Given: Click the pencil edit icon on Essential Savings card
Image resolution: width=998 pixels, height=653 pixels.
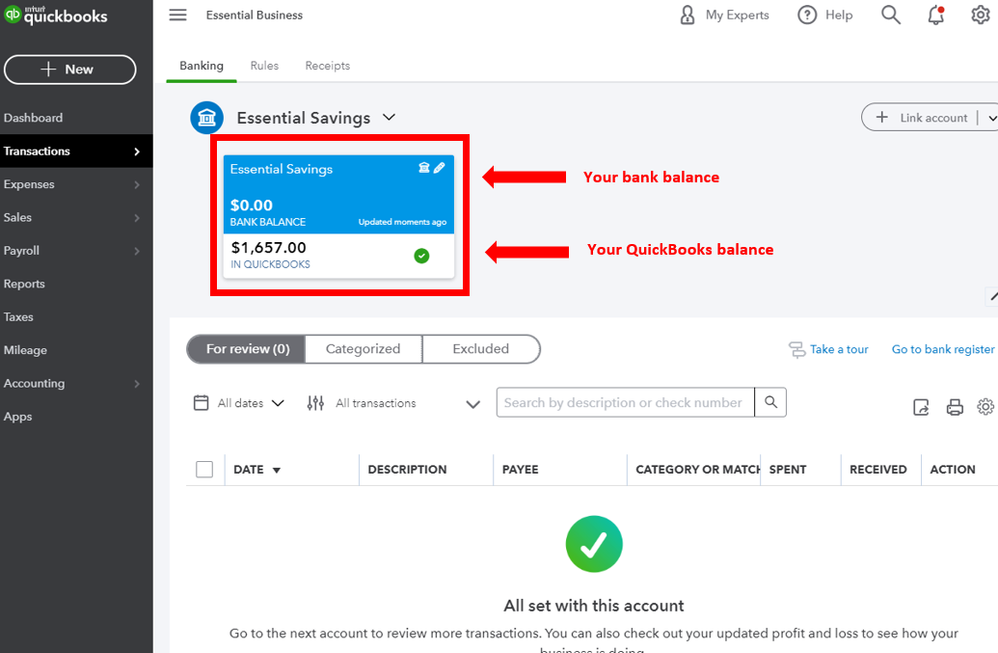Looking at the screenshot, I should (439, 168).
